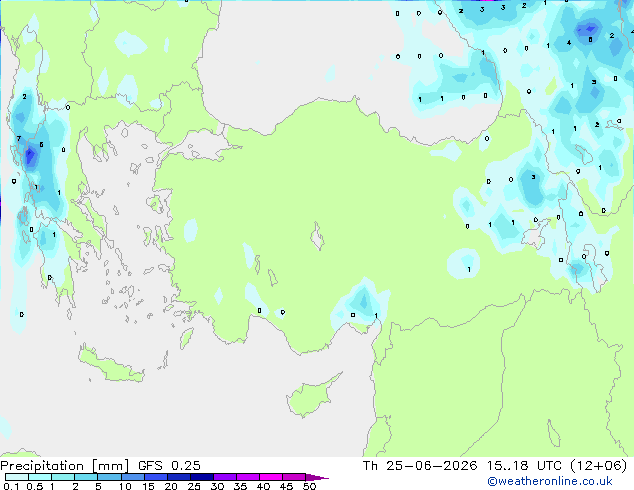Click the '(12+06)' forecast run text
Image resolution: width=634 pixels, height=490 pixels.
(598, 466)
